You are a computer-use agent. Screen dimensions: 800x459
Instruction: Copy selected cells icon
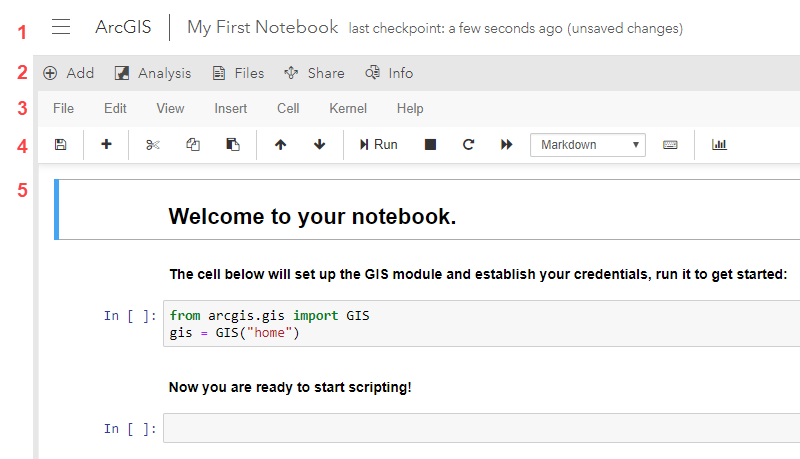click(x=193, y=145)
